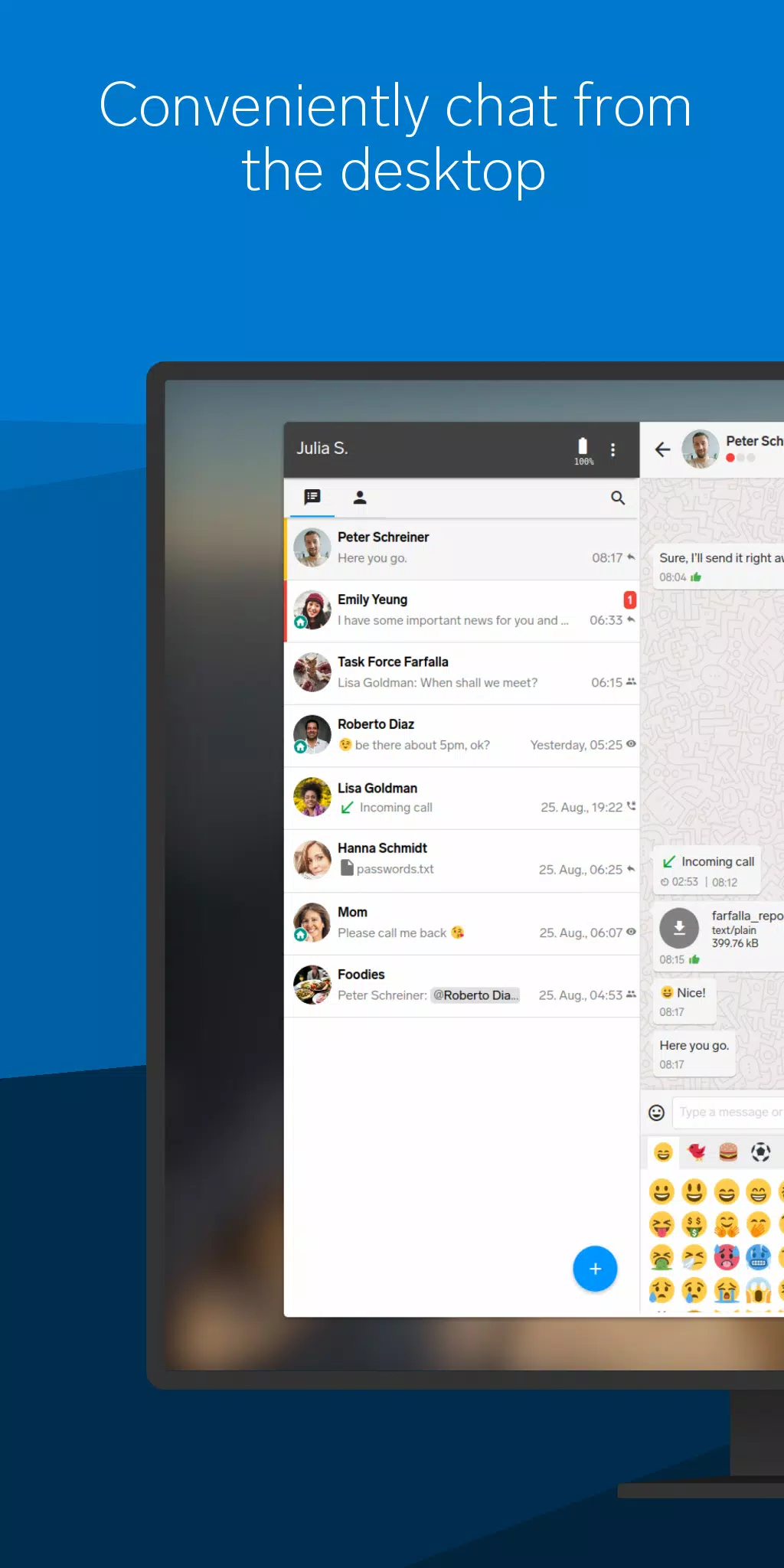Screen dimensions: 784x1568
Task: Click the 'Nice!' message bubble
Action: (x=684, y=1001)
